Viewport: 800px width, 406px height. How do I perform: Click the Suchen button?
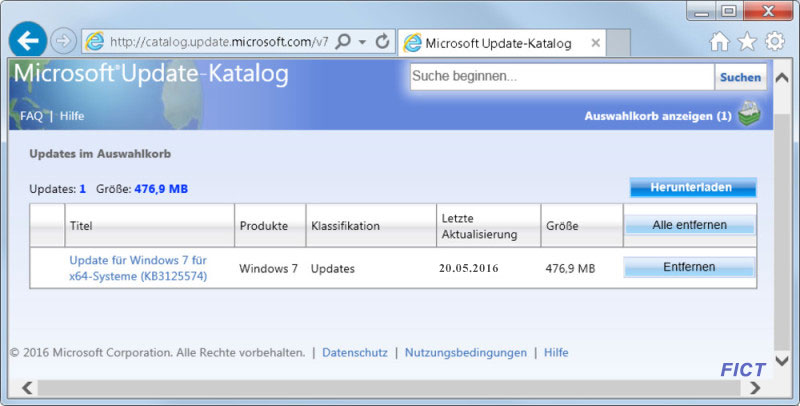[x=740, y=77]
